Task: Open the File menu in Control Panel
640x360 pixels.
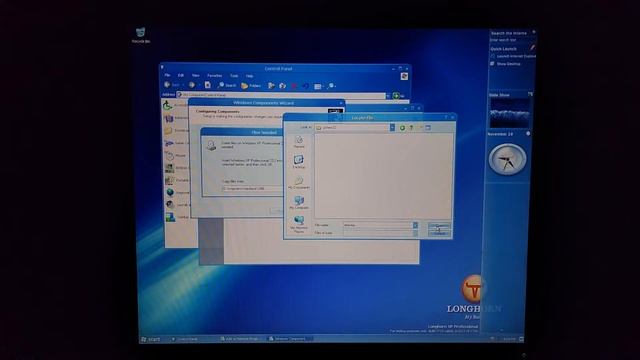Action: (x=167, y=76)
